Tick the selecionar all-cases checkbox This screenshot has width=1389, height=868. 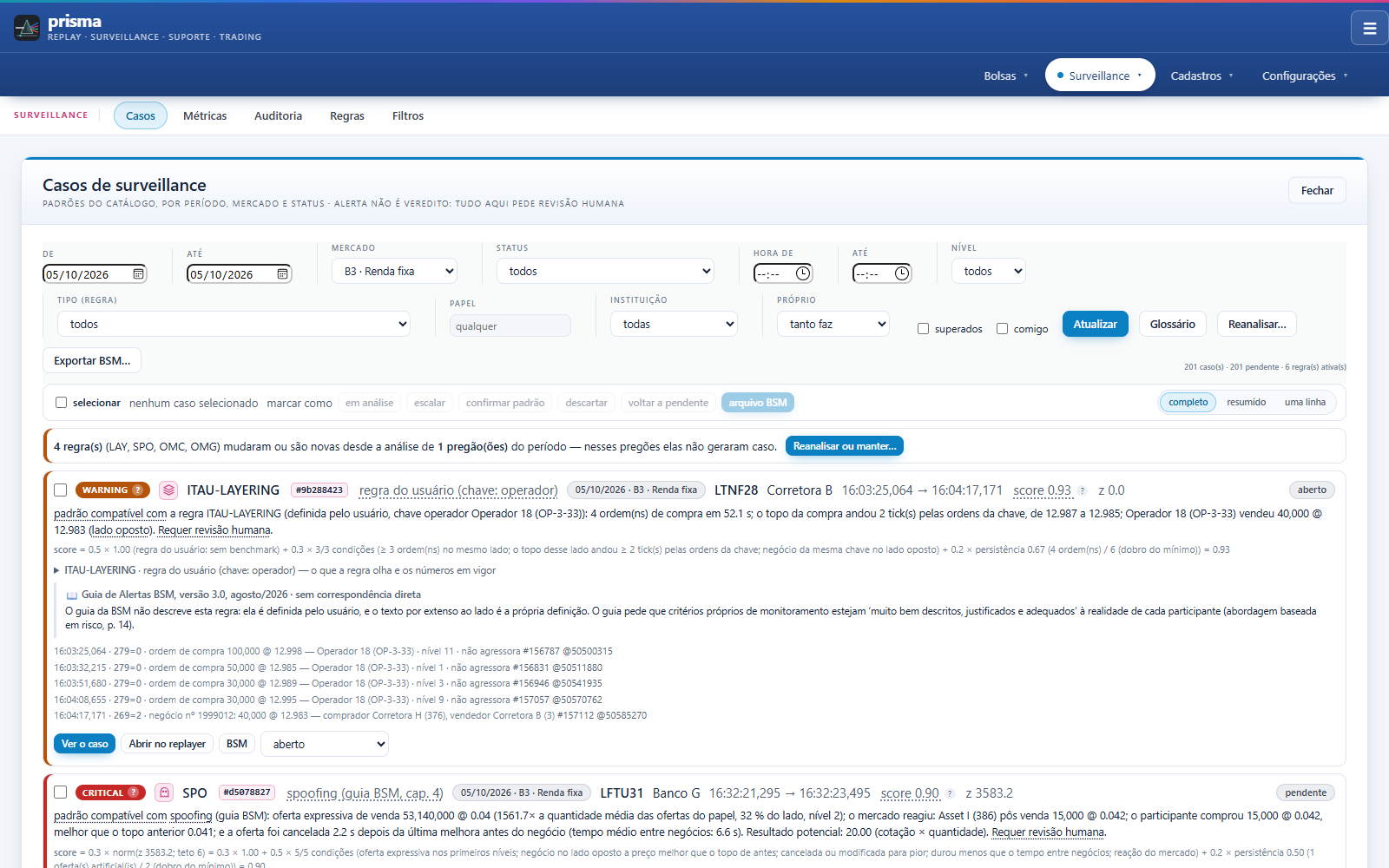[x=62, y=403]
